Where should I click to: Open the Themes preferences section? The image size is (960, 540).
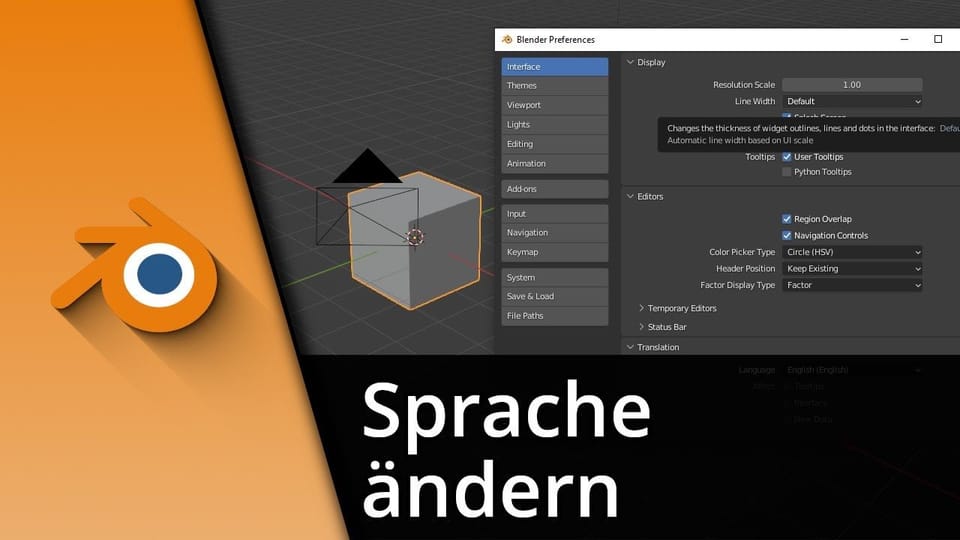(555, 86)
